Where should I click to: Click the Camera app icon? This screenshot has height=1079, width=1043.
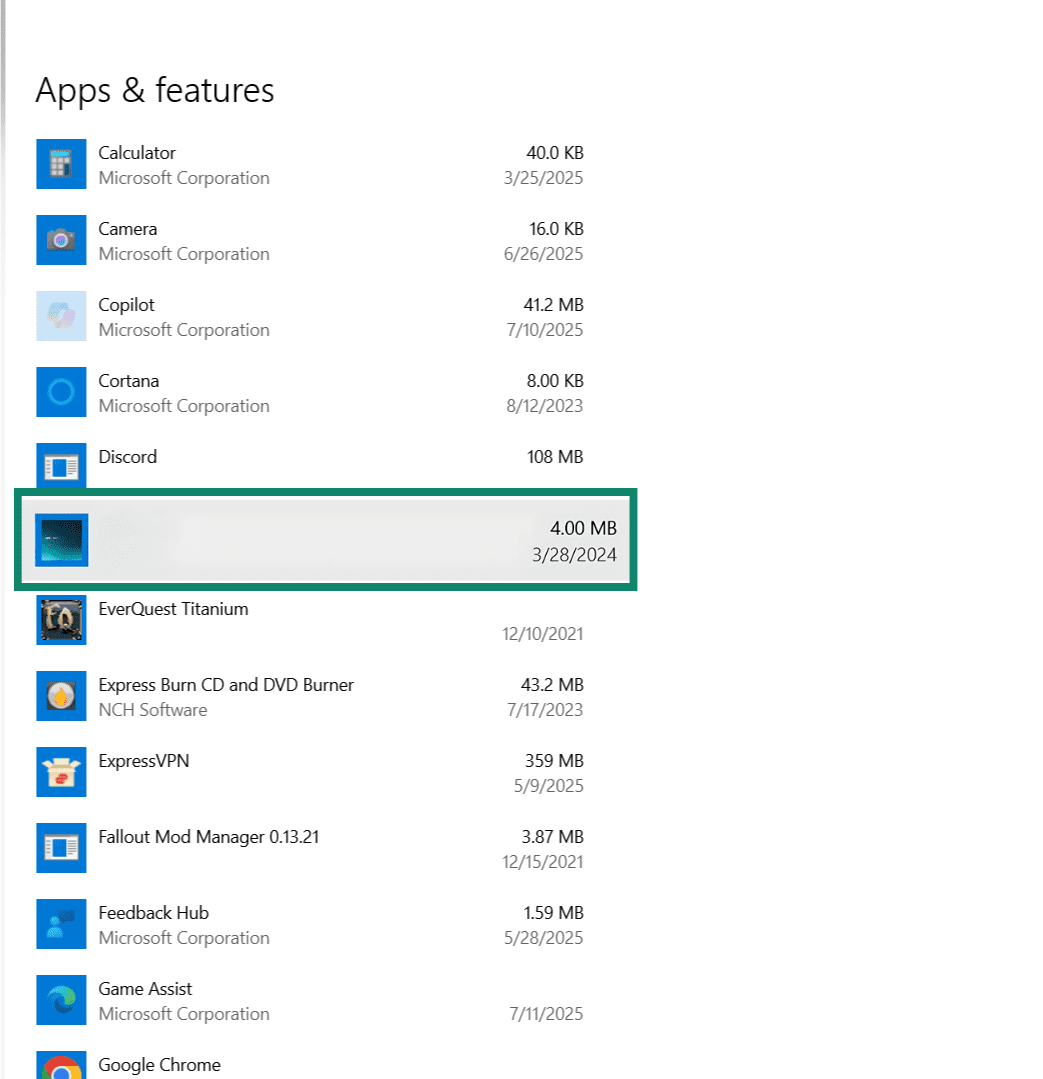61,240
